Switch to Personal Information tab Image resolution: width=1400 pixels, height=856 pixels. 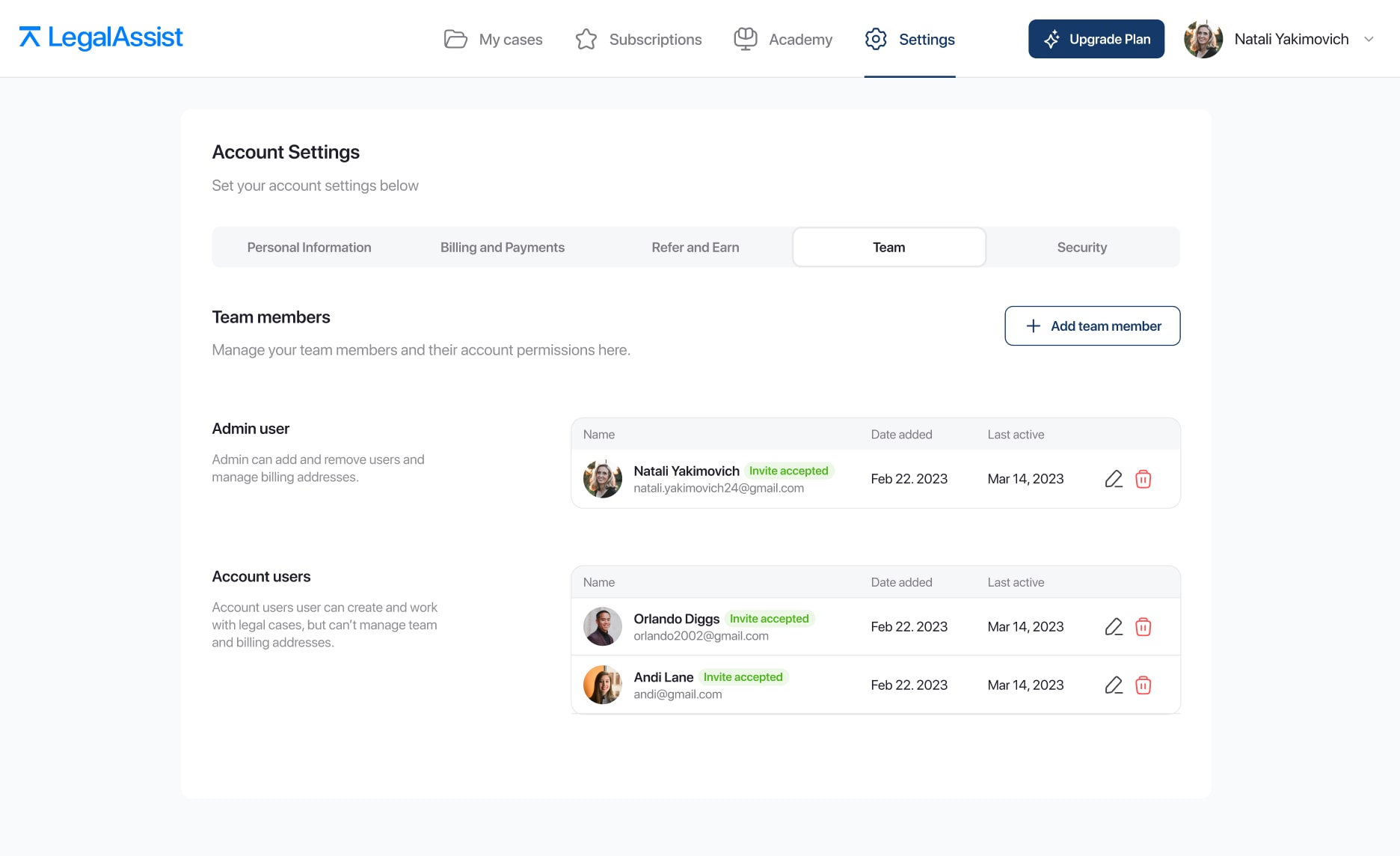(x=309, y=247)
